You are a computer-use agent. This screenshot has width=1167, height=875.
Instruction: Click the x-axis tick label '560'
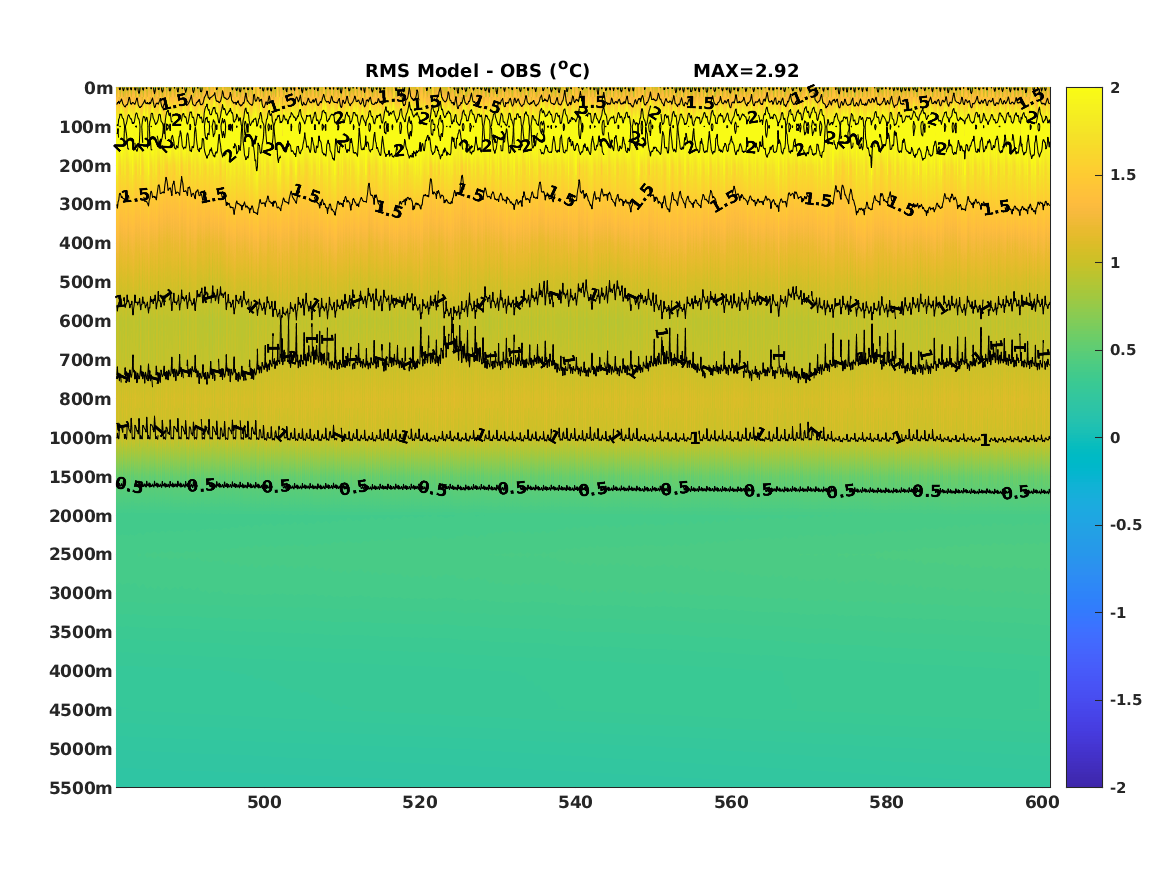(731, 803)
